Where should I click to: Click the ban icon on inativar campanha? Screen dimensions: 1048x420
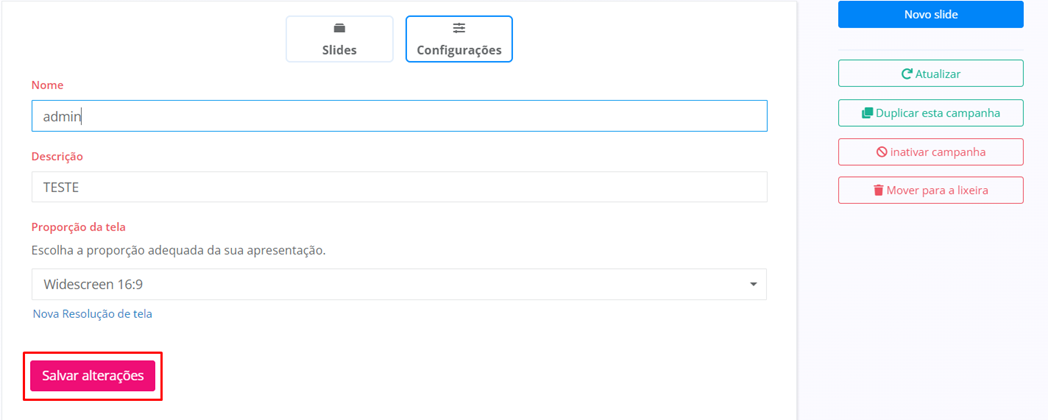[x=882, y=152]
